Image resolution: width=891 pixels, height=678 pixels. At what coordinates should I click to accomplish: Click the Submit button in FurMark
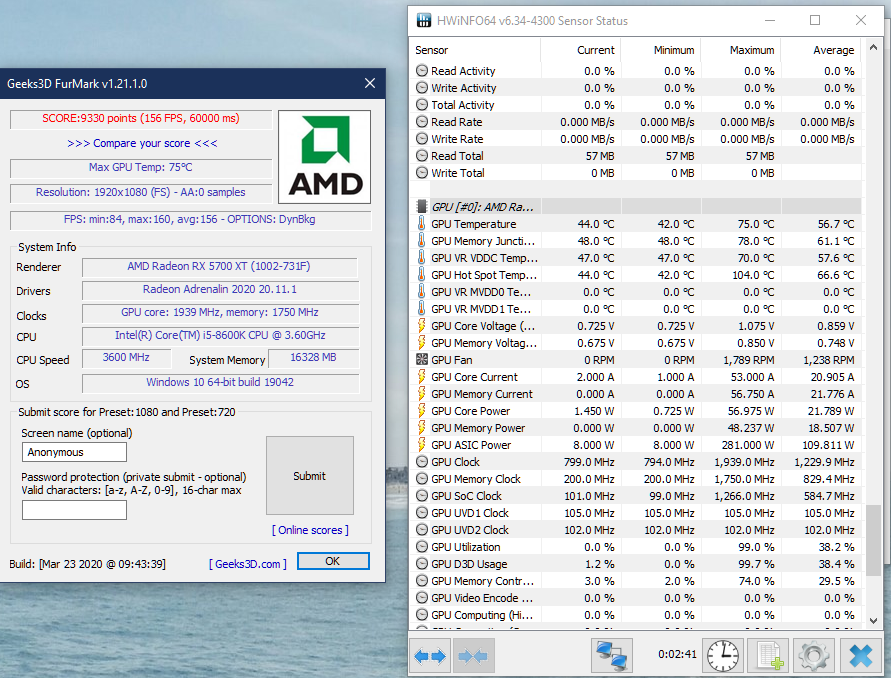310,476
